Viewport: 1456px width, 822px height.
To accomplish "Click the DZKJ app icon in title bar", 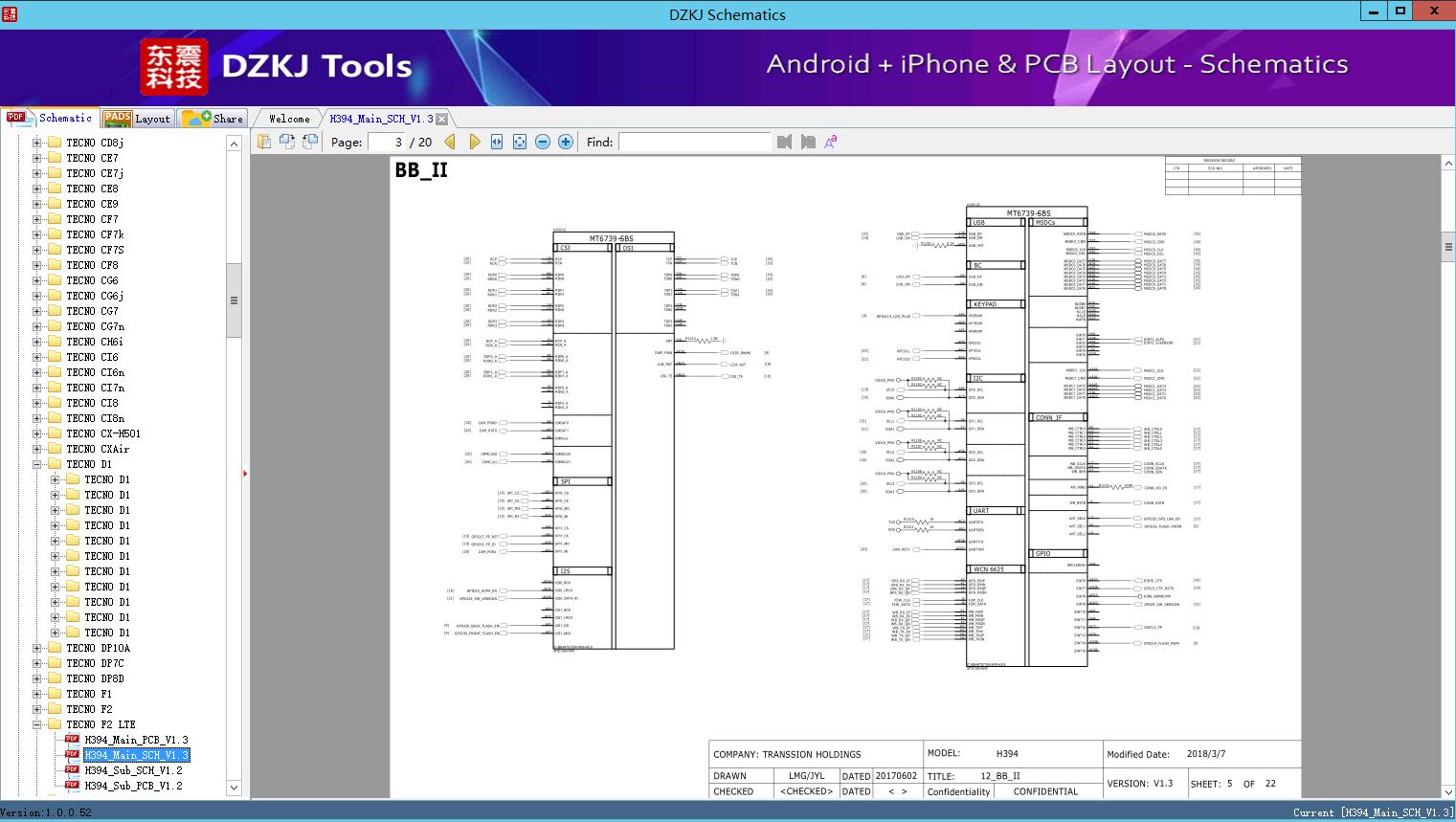I will coord(10,12).
